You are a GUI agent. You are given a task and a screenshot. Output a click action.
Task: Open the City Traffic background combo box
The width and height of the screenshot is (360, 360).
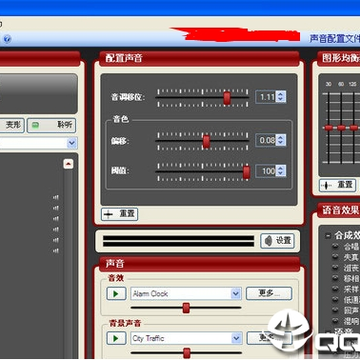click(186, 339)
